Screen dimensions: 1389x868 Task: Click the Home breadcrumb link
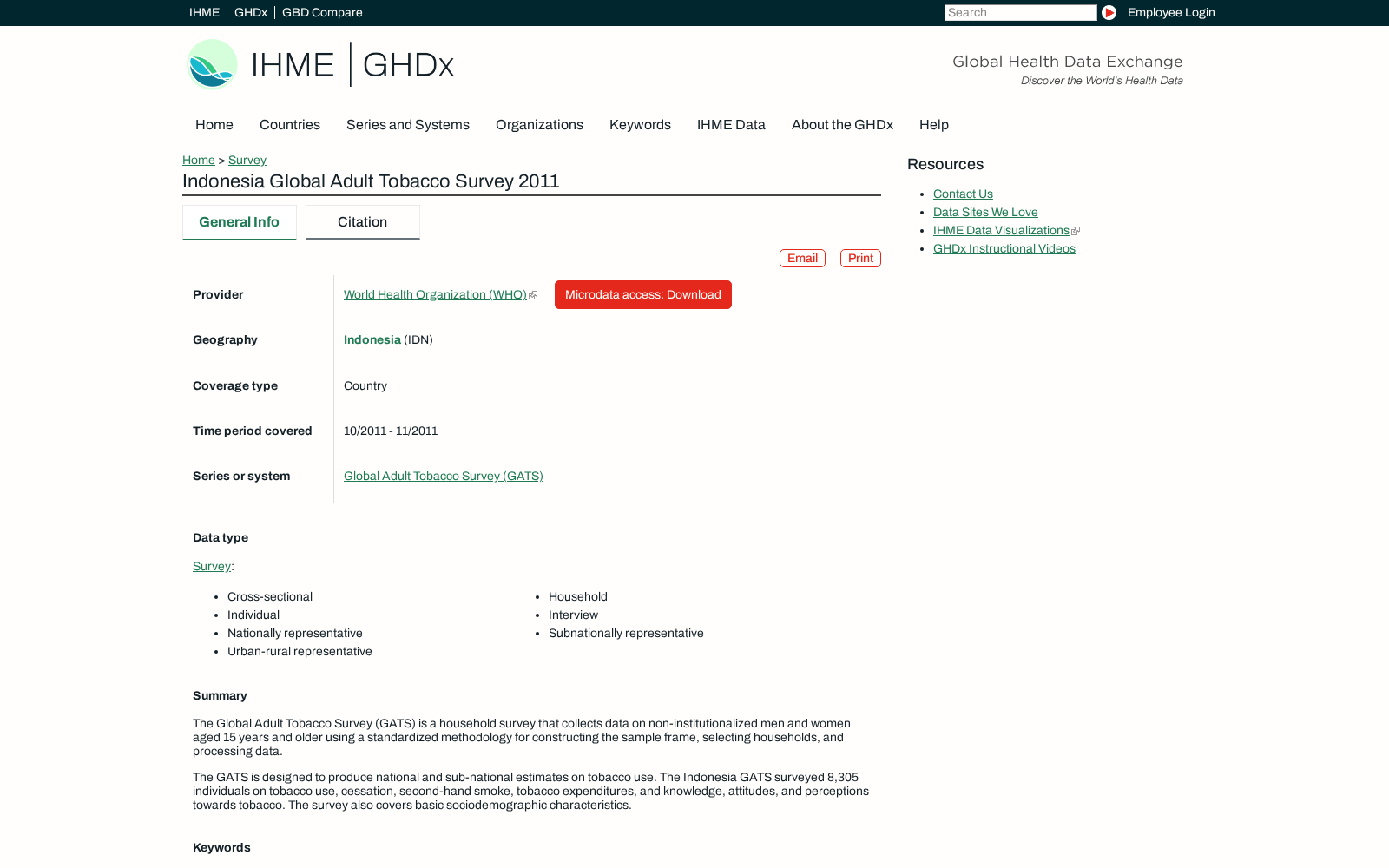pos(199,161)
